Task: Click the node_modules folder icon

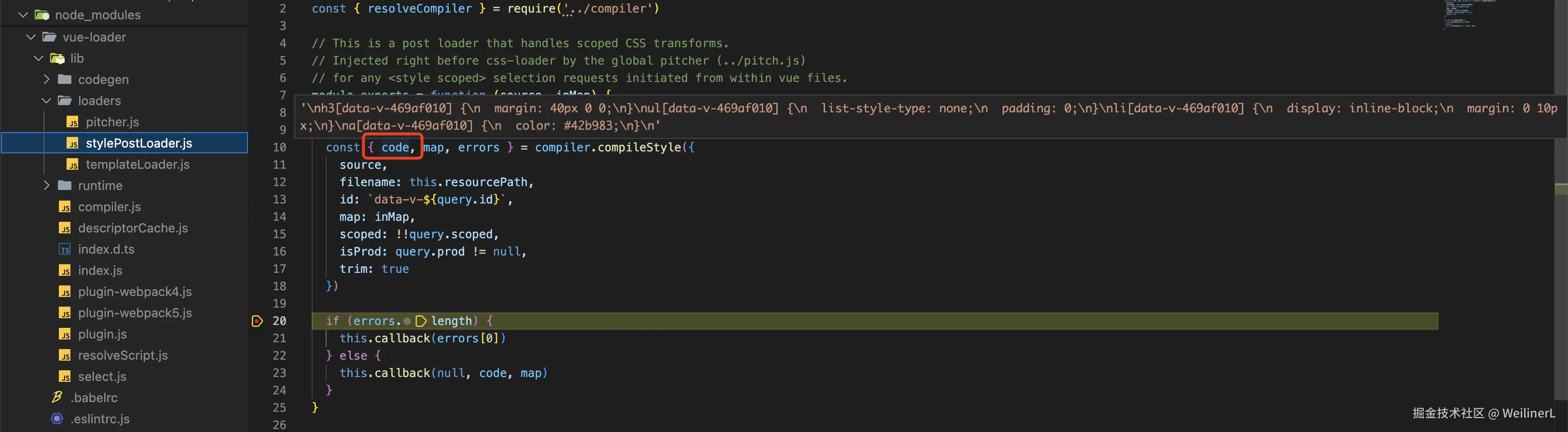Action: [42, 14]
